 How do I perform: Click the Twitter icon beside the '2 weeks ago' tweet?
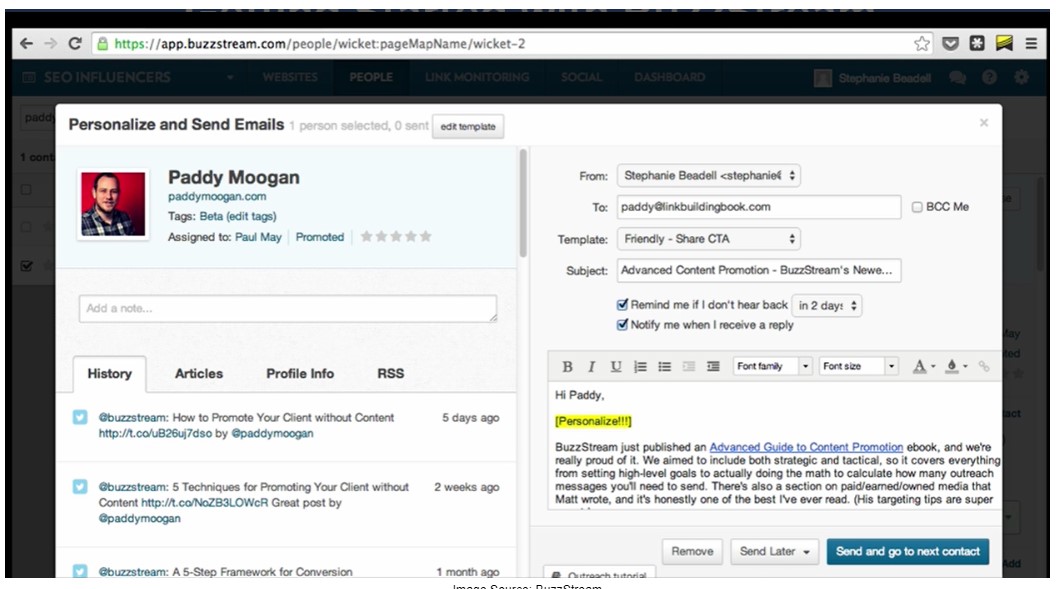point(80,486)
